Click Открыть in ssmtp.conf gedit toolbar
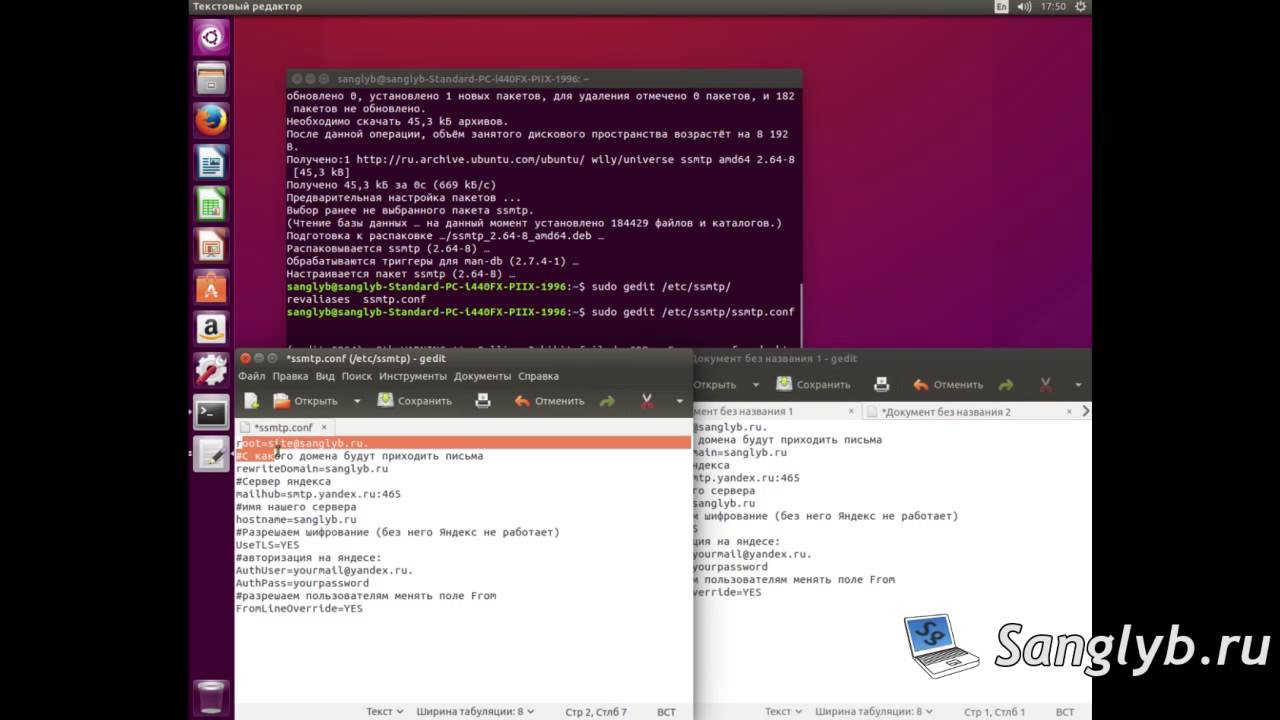The height and width of the screenshot is (720, 1280). pos(306,401)
